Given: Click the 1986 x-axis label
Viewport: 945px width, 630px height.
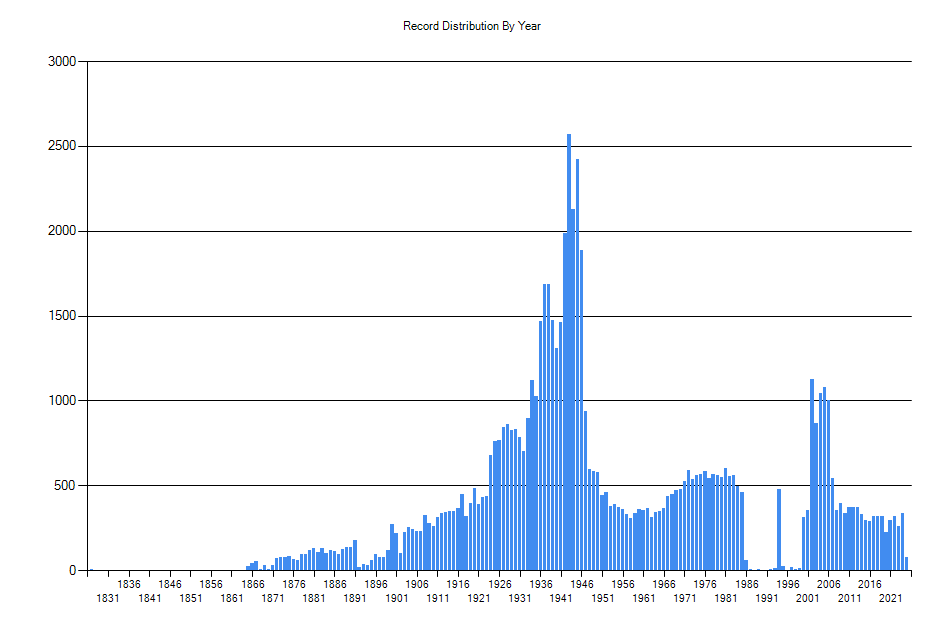Looking at the screenshot, I should tap(747, 584).
